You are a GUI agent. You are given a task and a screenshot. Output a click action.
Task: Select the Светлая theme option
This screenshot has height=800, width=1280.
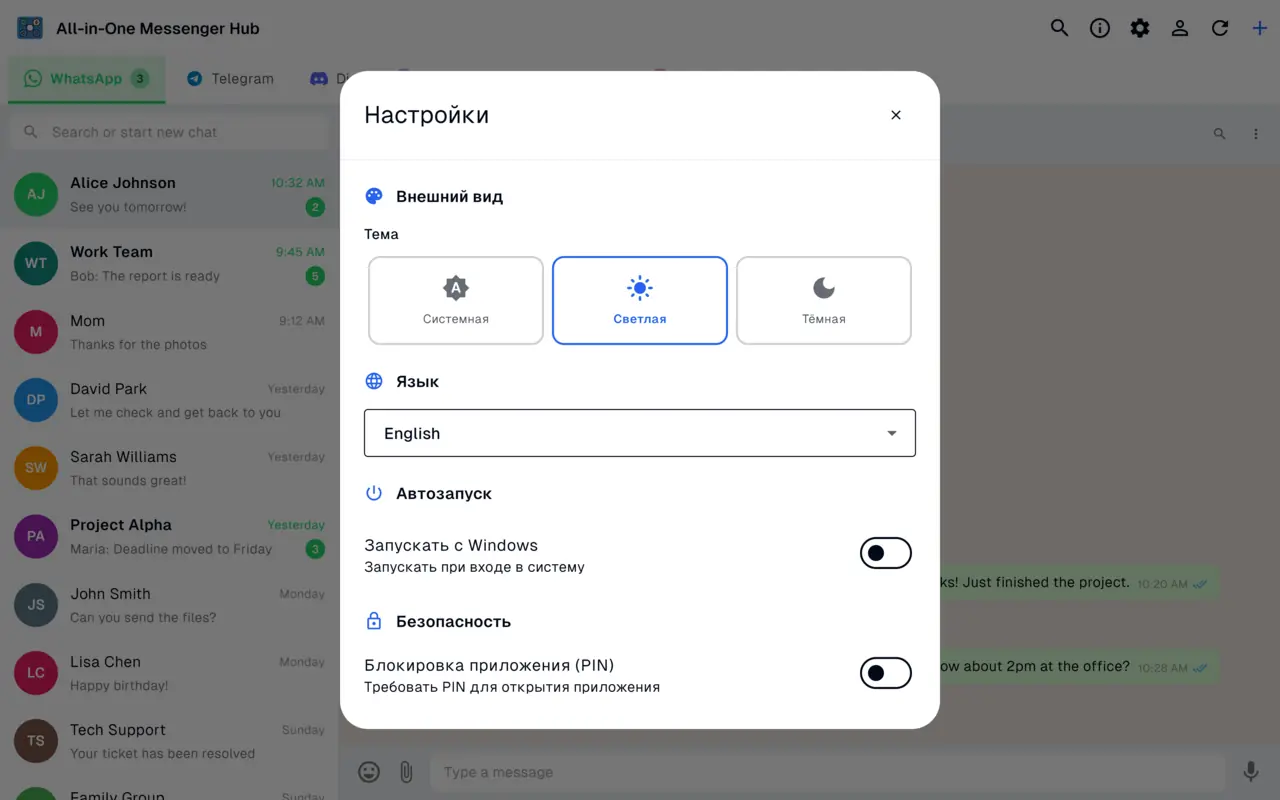tap(640, 301)
